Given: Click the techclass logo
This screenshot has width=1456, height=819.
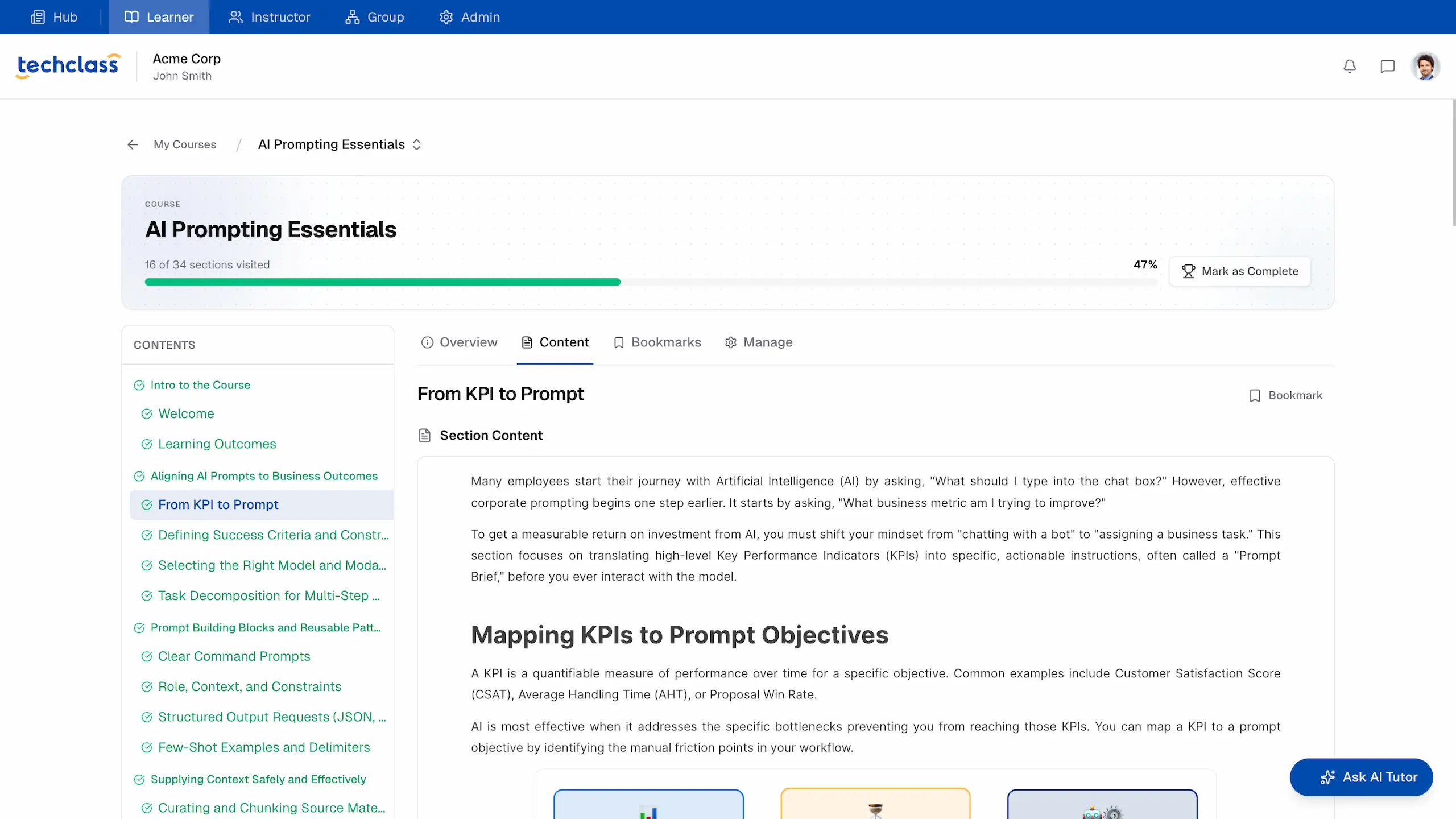Looking at the screenshot, I should click(x=68, y=65).
